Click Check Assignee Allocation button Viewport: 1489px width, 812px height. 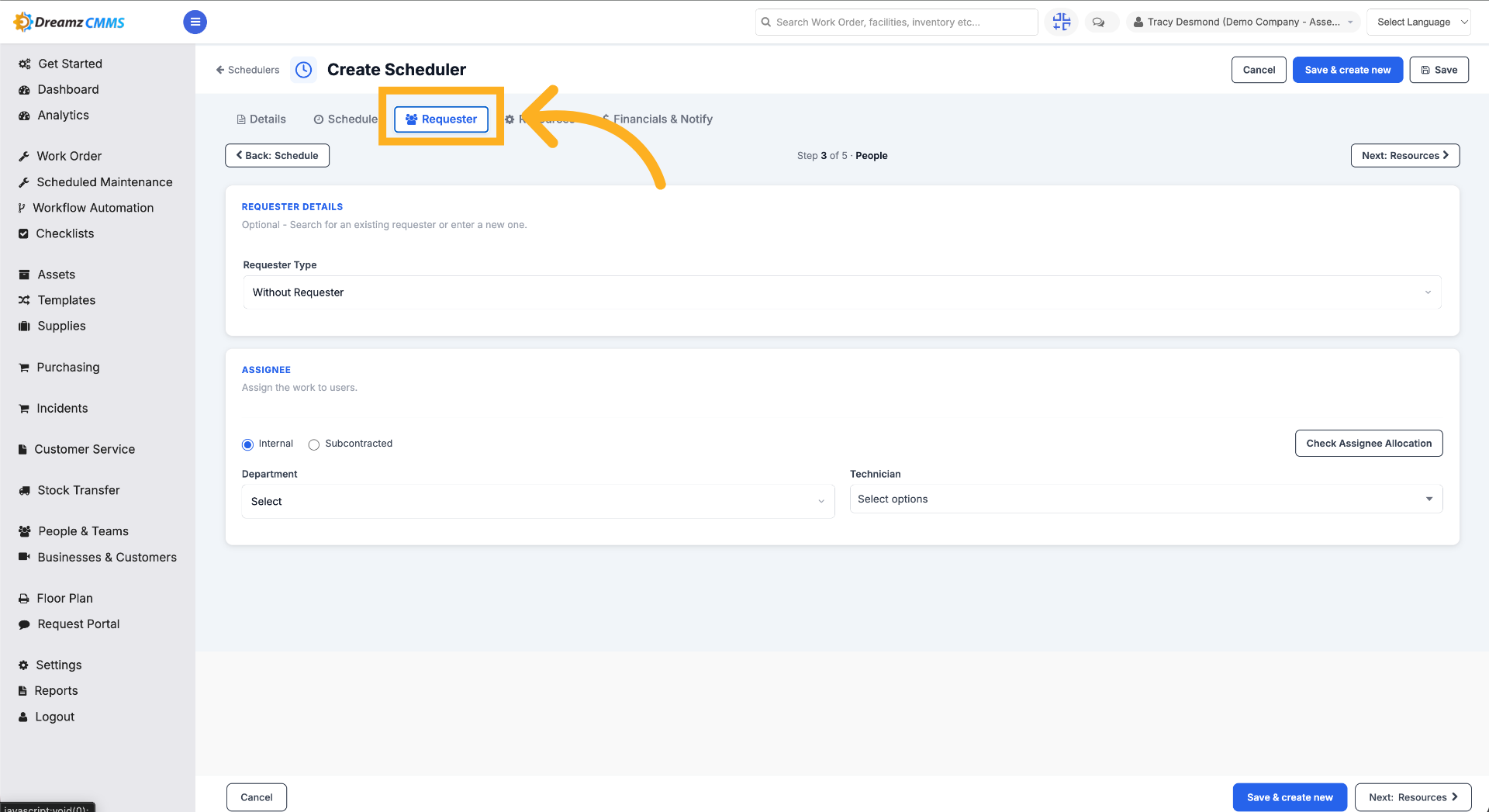(1368, 443)
